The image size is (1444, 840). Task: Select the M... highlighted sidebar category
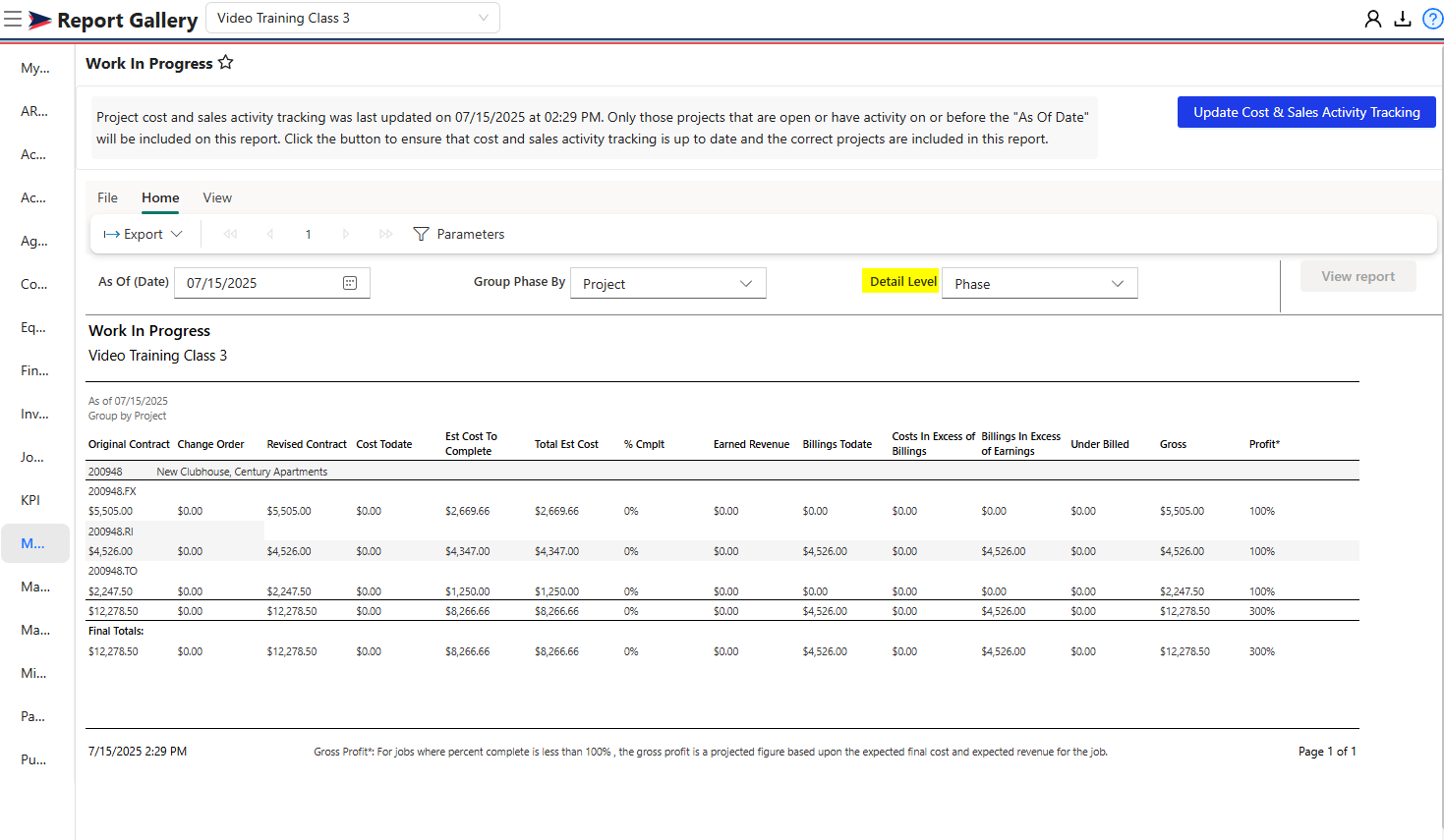pos(35,543)
